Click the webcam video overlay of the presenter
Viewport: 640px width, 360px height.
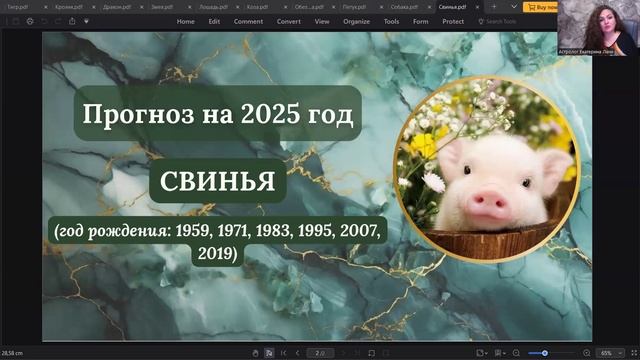coord(598,28)
